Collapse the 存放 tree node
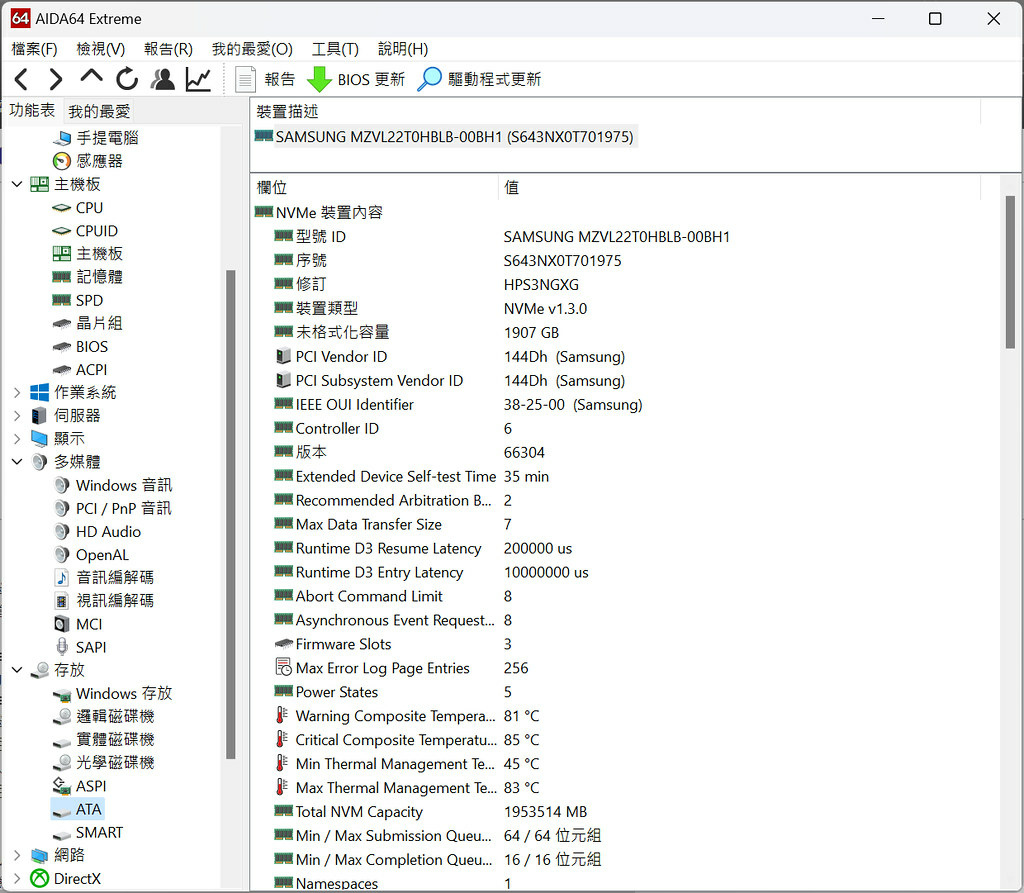Image resolution: width=1024 pixels, height=893 pixels. tap(17, 670)
